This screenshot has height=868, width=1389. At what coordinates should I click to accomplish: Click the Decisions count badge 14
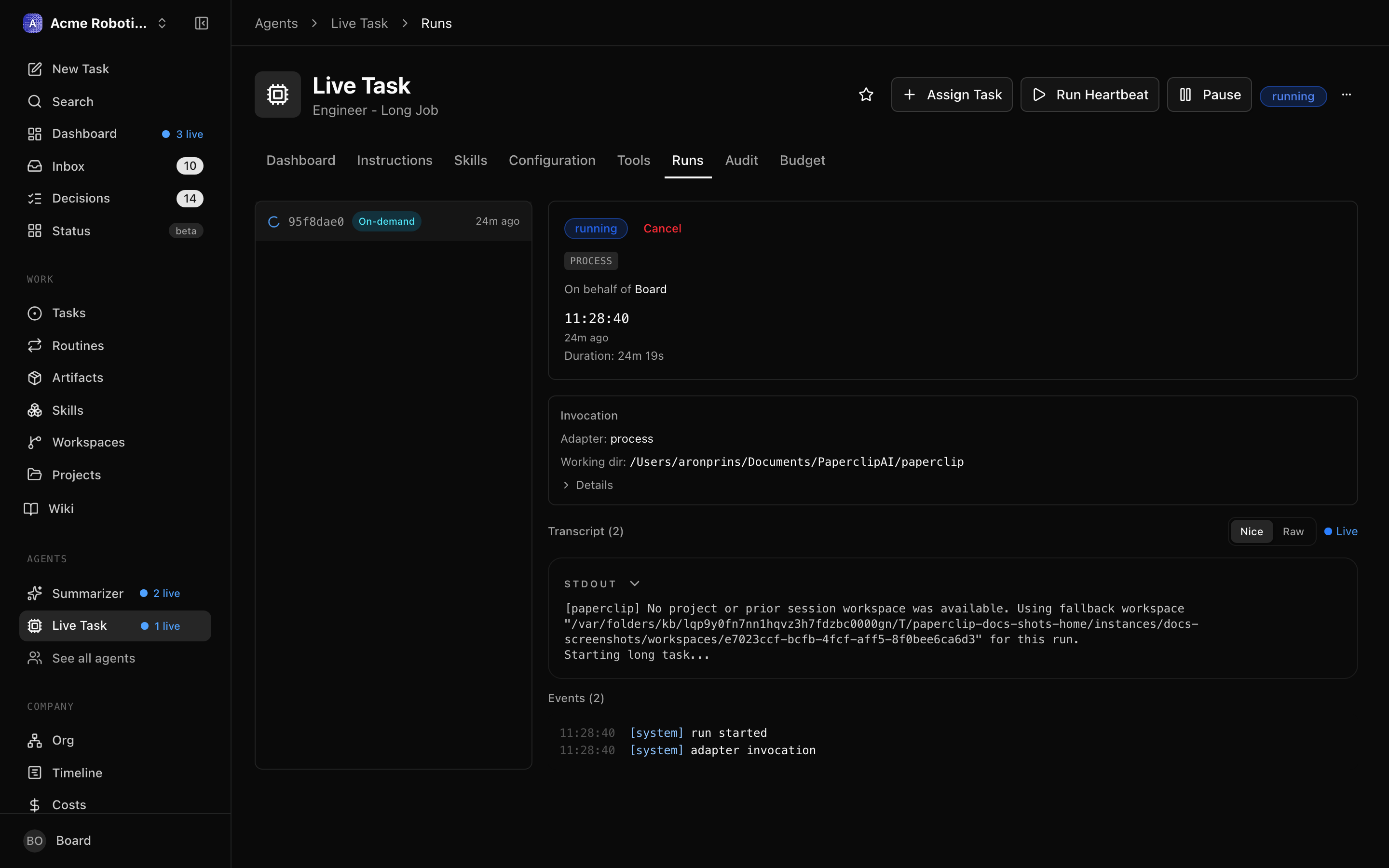190,199
